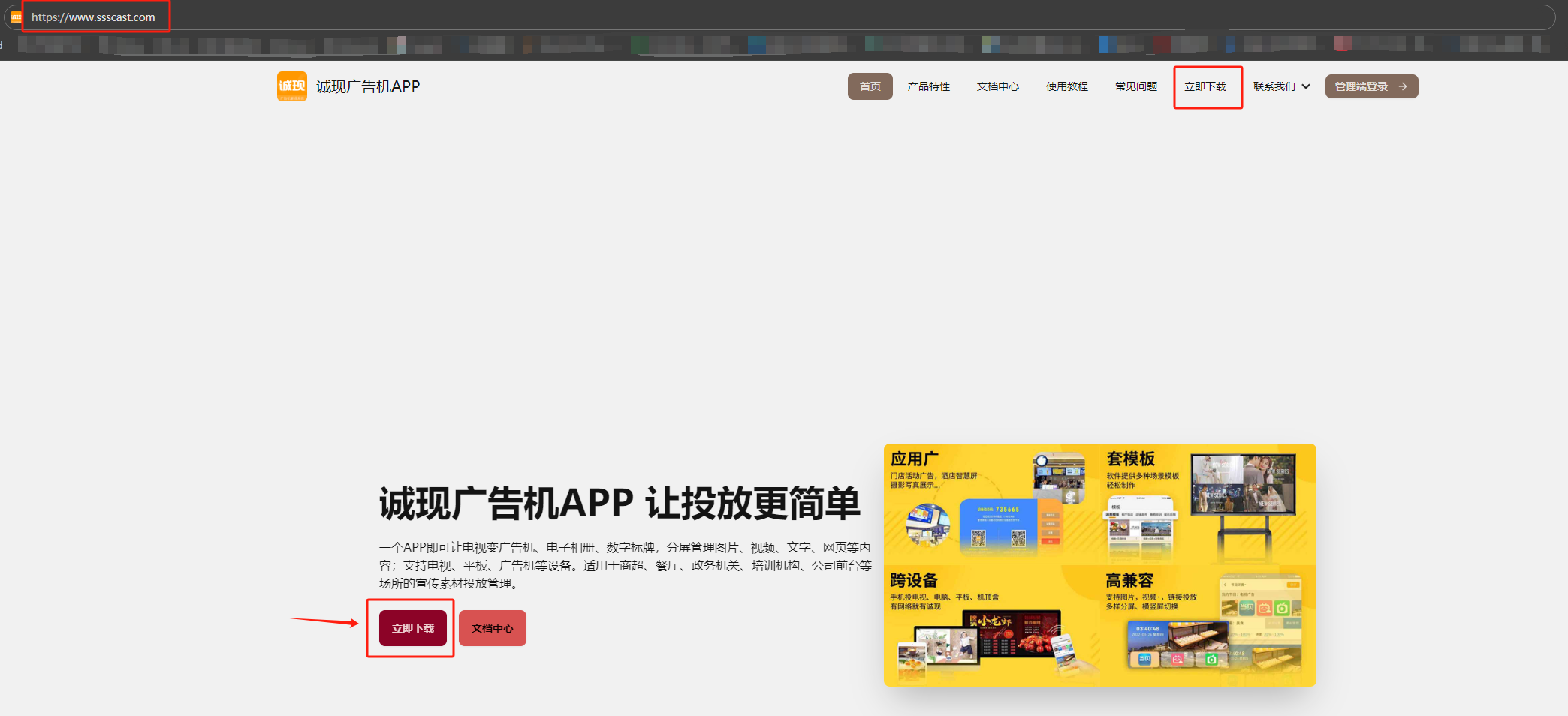Click the yellow product feature banner image
Viewport: 1568px width, 716px height.
(x=1099, y=564)
